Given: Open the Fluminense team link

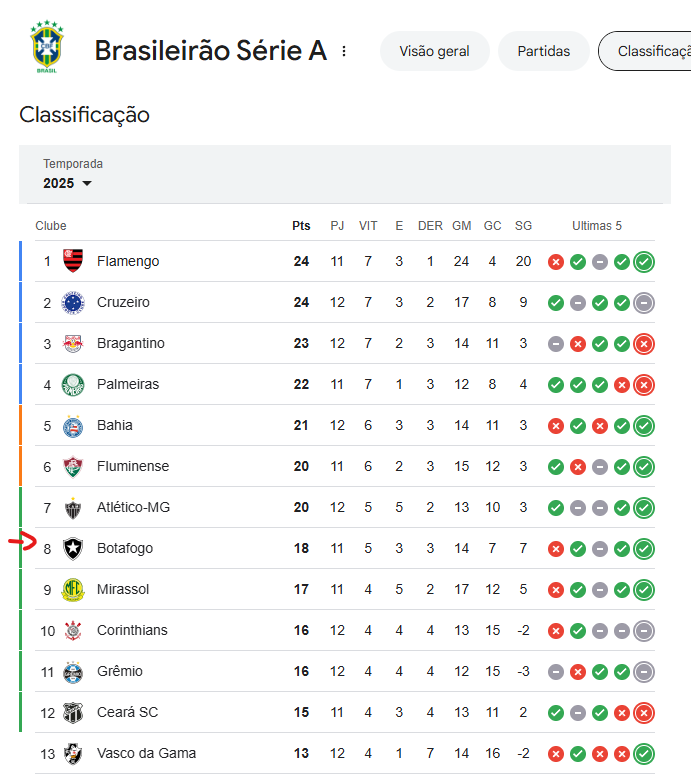Looking at the screenshot, I should point(133,466).
